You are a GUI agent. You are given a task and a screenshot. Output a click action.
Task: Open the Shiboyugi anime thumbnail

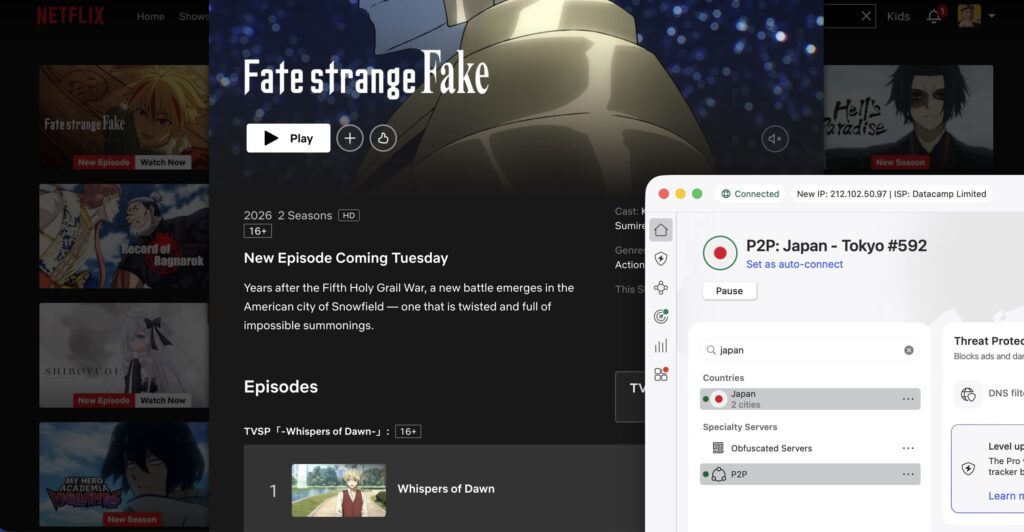point(123,355)
